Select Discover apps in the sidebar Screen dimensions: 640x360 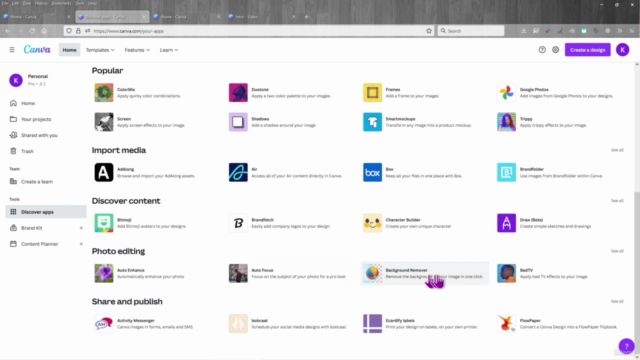coord(46,212)
